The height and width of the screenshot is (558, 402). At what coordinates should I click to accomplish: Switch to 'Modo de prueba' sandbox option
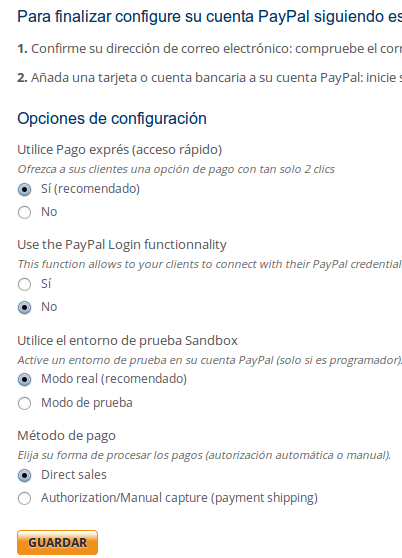tap(24, 403)
